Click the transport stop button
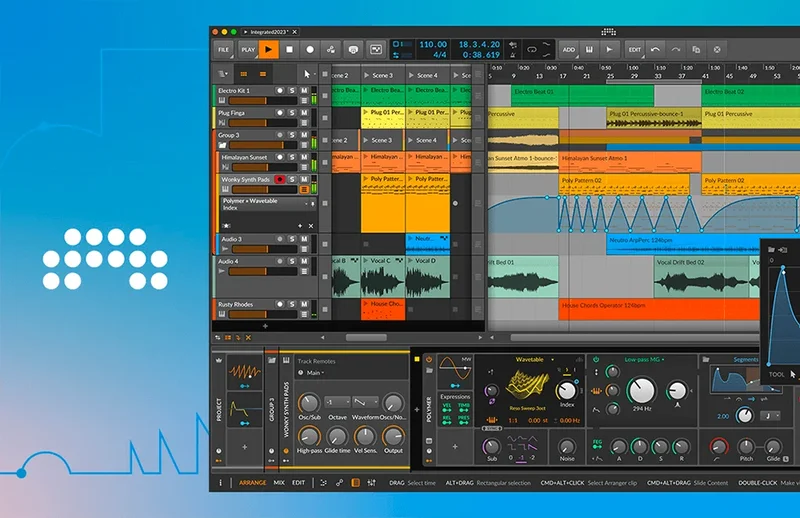800x518 pixels. coord(289,50)
